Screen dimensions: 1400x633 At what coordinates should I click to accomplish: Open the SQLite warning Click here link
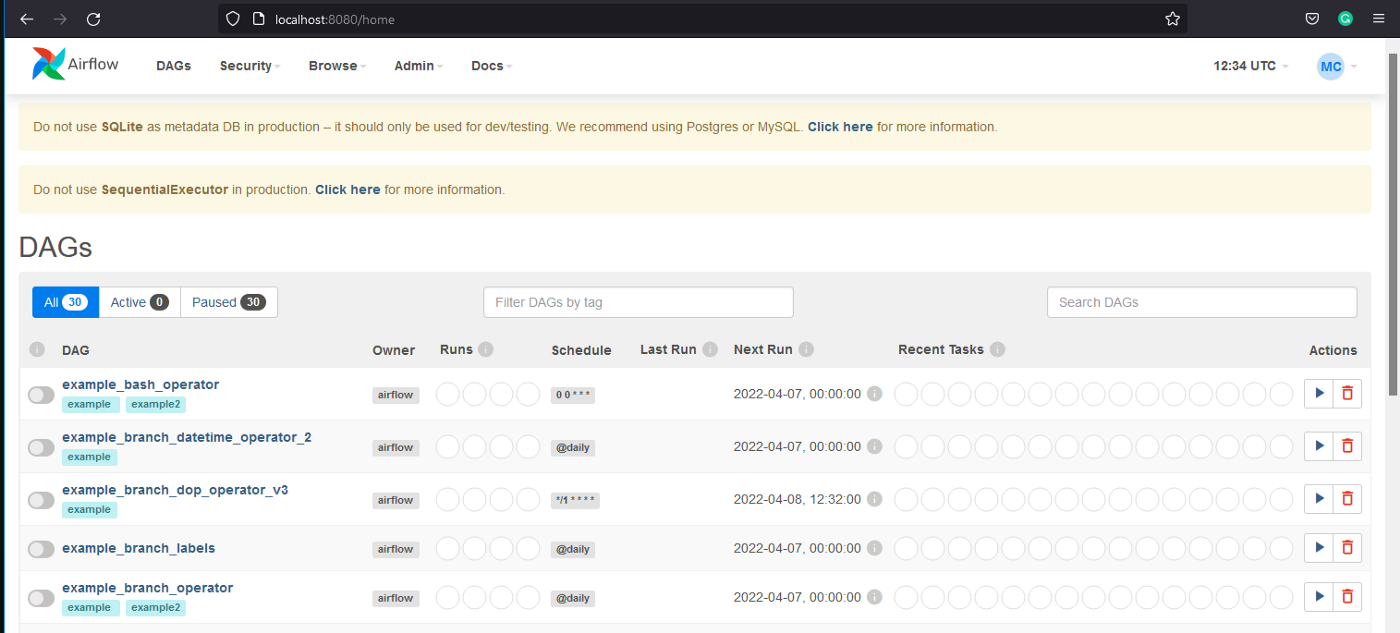pos(839,127)
